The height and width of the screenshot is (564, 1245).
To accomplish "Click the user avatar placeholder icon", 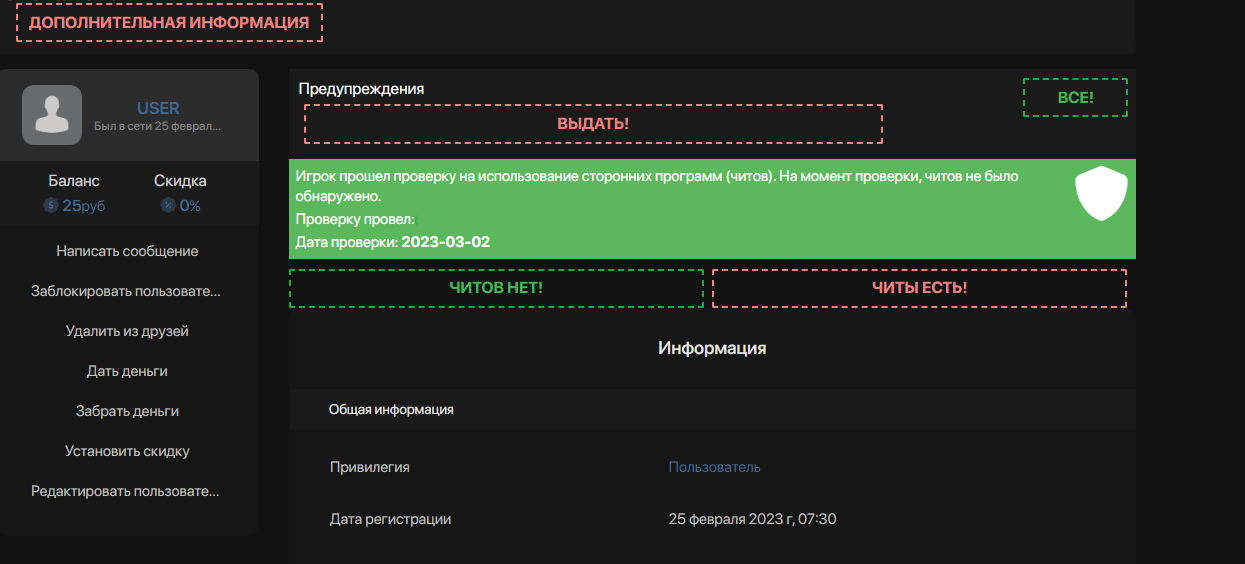I will 52,115.
